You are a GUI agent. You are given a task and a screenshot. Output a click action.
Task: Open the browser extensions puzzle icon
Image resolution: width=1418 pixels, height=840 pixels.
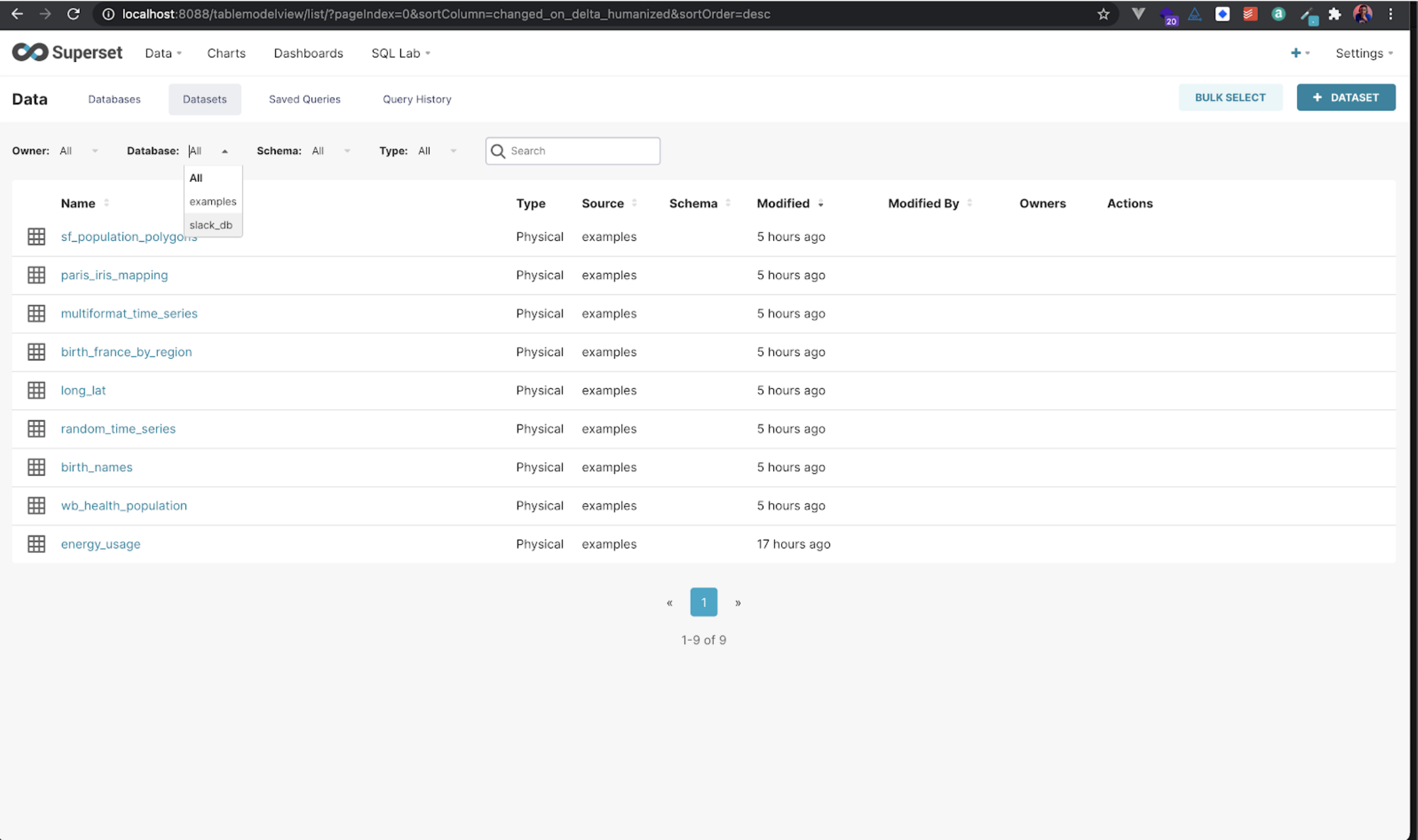pos(1334,14)
